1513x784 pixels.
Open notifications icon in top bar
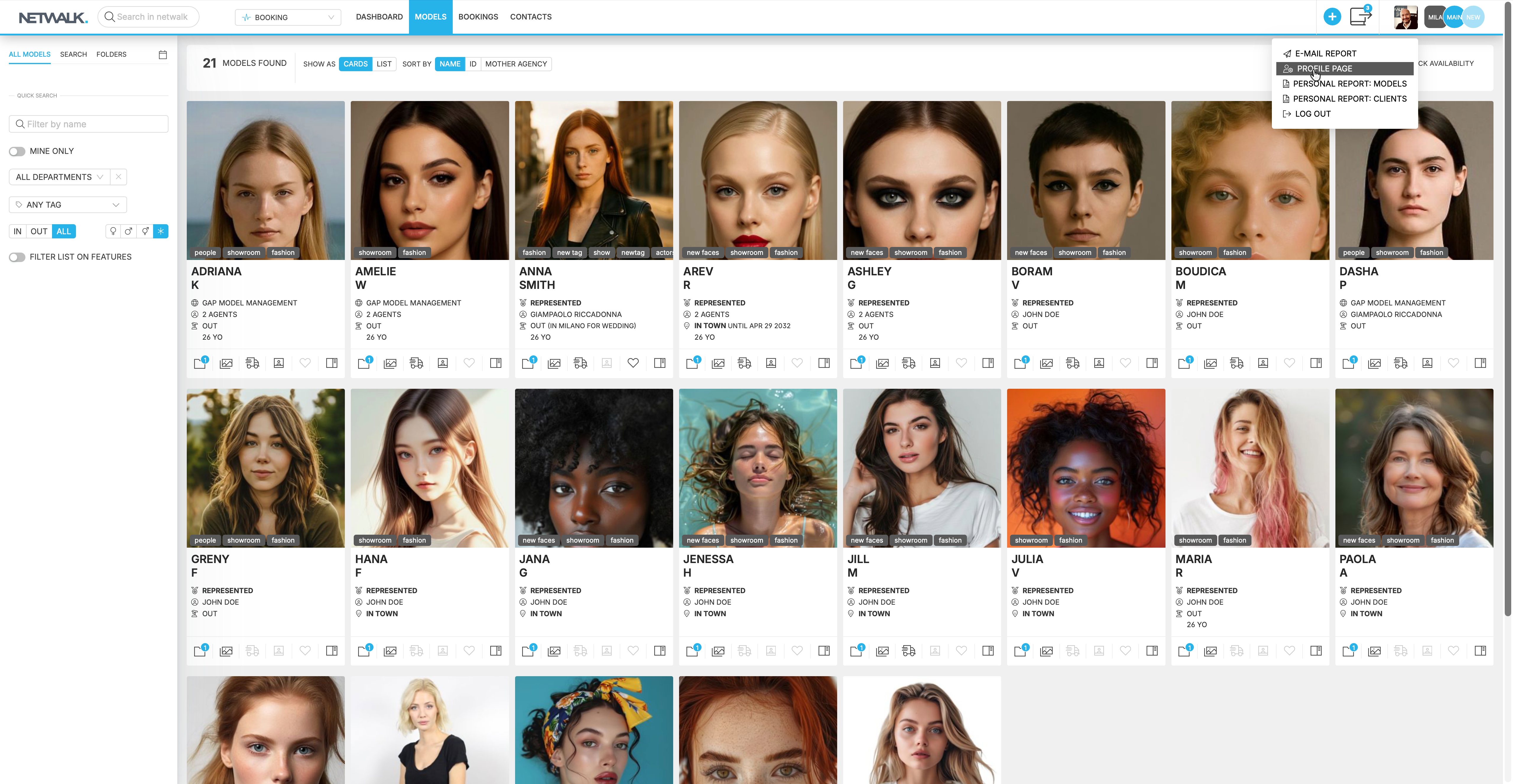[1360, 16]
